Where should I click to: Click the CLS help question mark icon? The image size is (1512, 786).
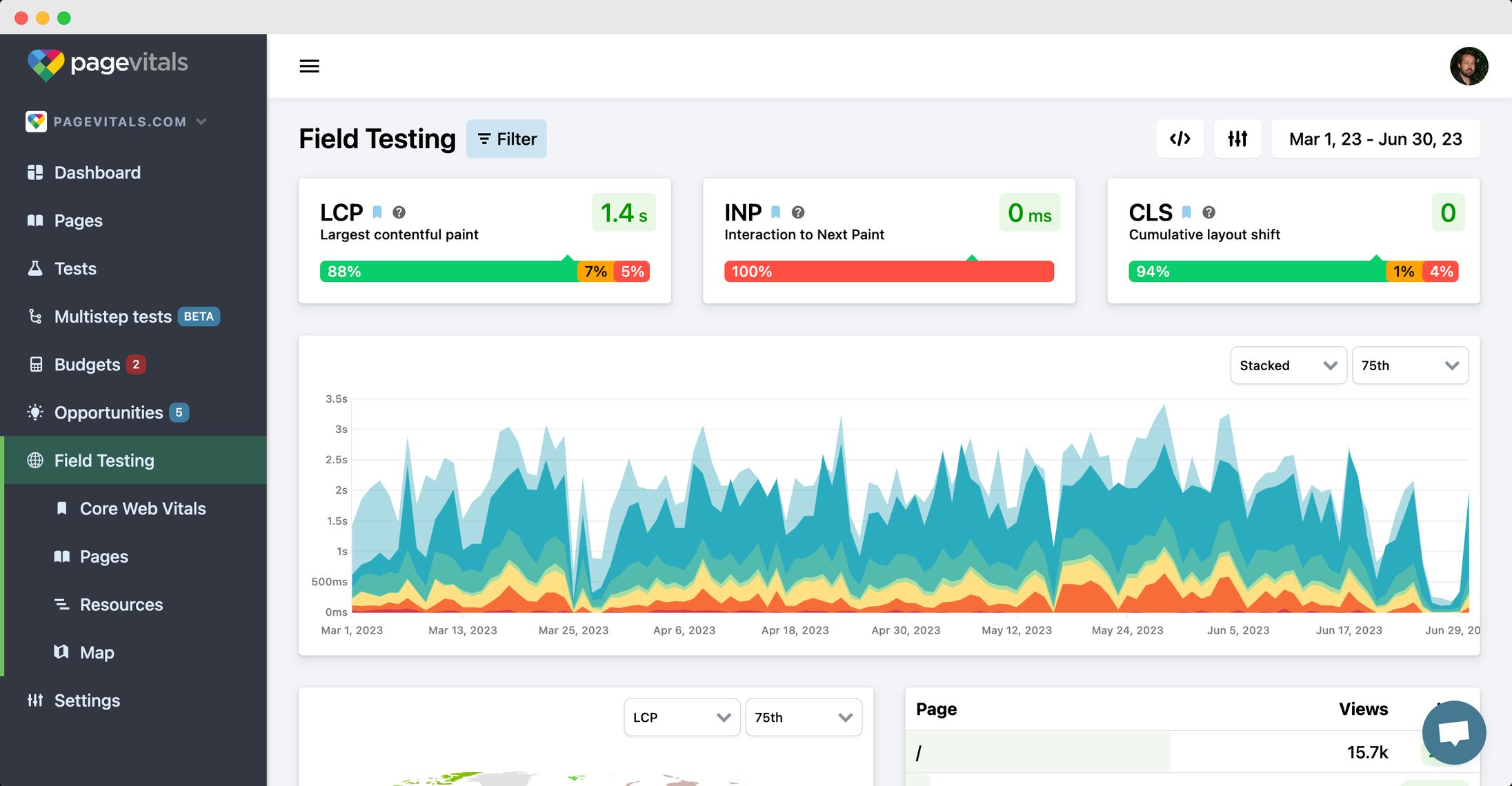coord(1208,212)
